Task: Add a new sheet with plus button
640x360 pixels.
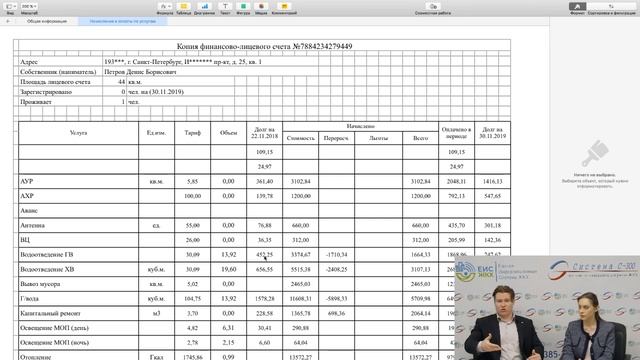Action: click(x=8, y=21)
